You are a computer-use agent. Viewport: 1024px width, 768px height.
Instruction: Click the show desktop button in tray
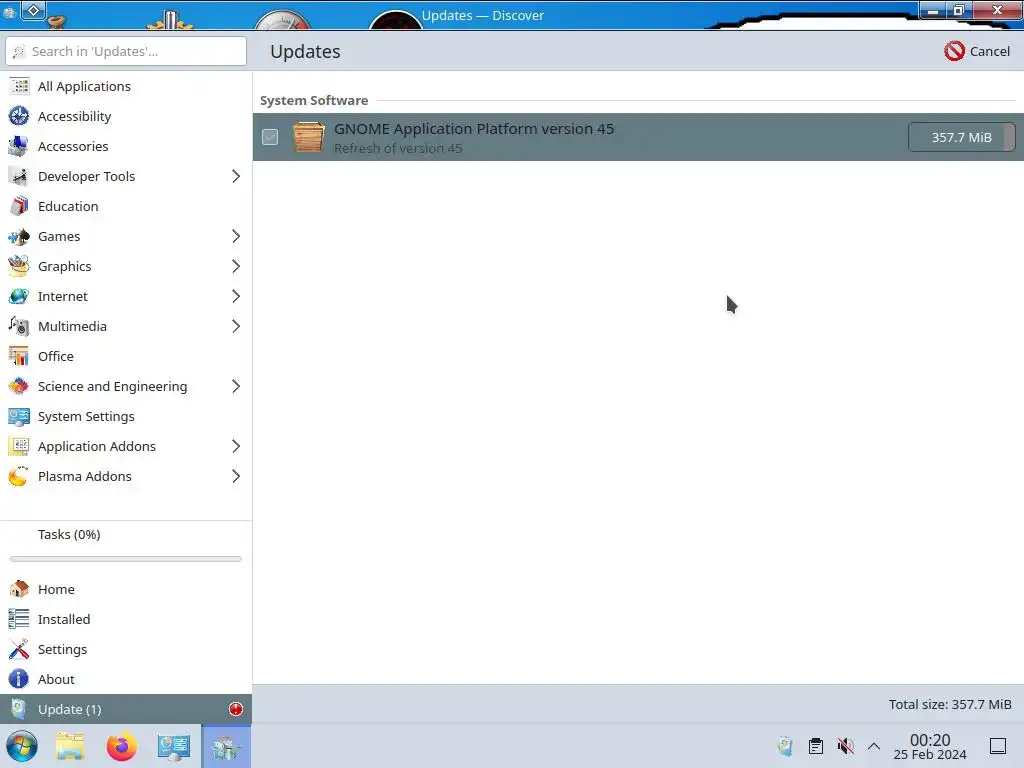coord(998,746)
